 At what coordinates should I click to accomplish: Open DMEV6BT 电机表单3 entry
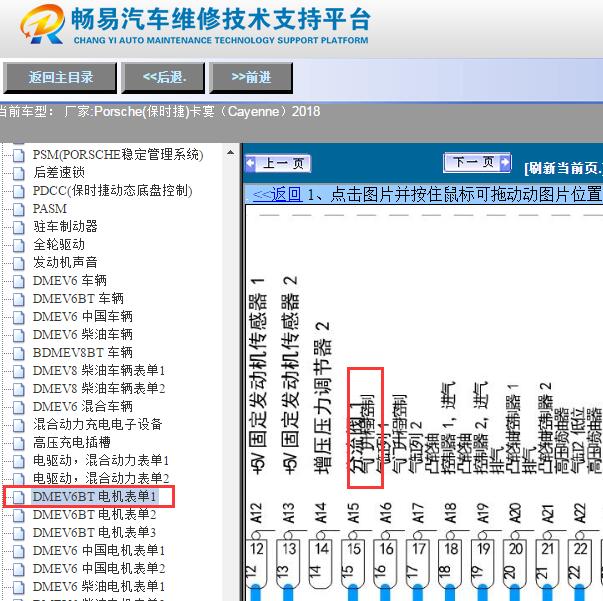[94, 533]
